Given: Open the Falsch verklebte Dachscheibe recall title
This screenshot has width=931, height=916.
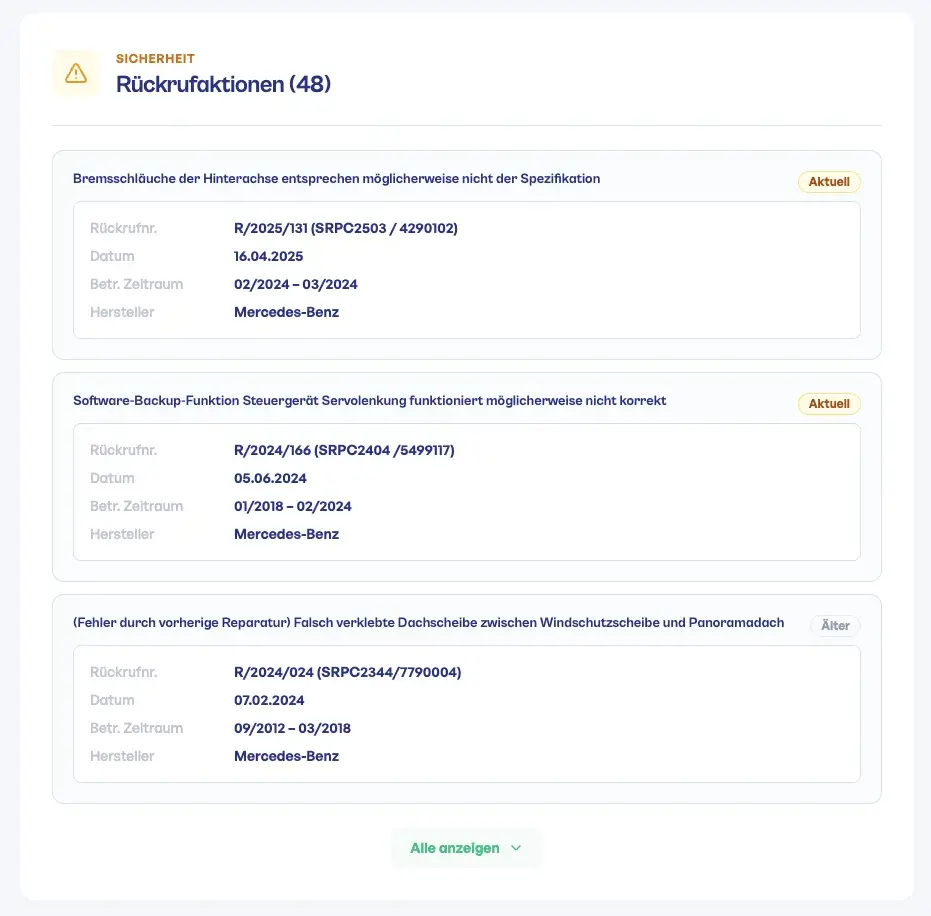Looking at the screenshot, I should [429, 623].
